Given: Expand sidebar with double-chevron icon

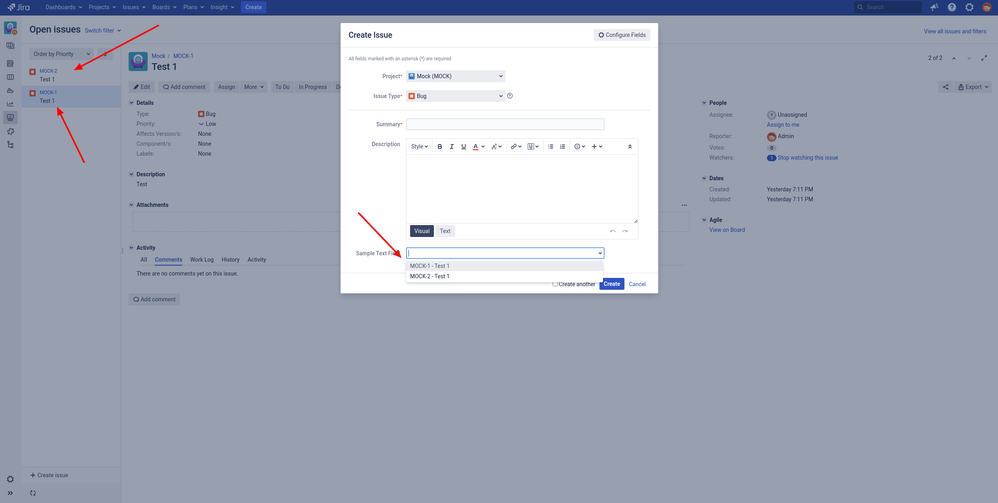Looking at the screenshot, I should pos(10,493).
